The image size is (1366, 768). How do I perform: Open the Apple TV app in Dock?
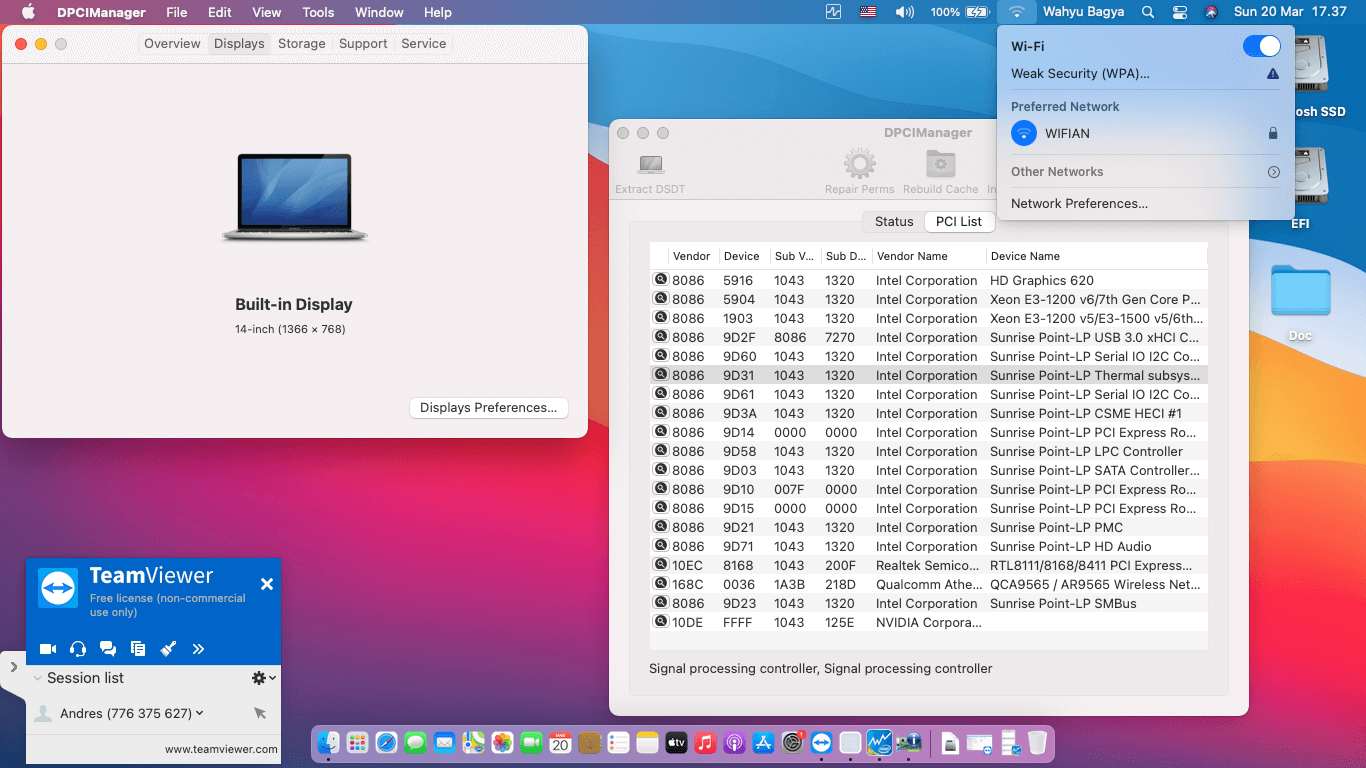pyautogui.click(x=676, y=742)
